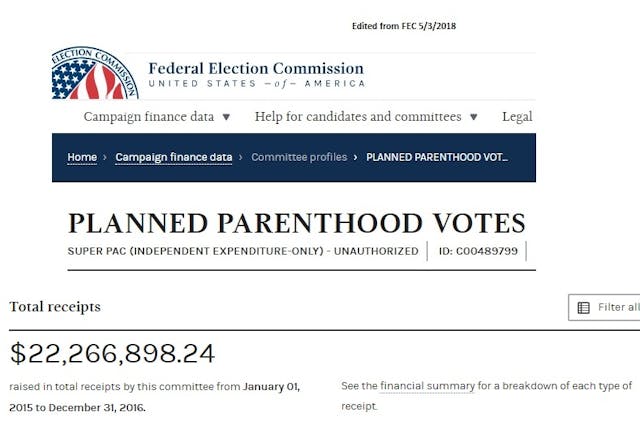Open Help for candidates and committees menu
Image resolution: width=640 pixels, height=434 pixels.
358,117
